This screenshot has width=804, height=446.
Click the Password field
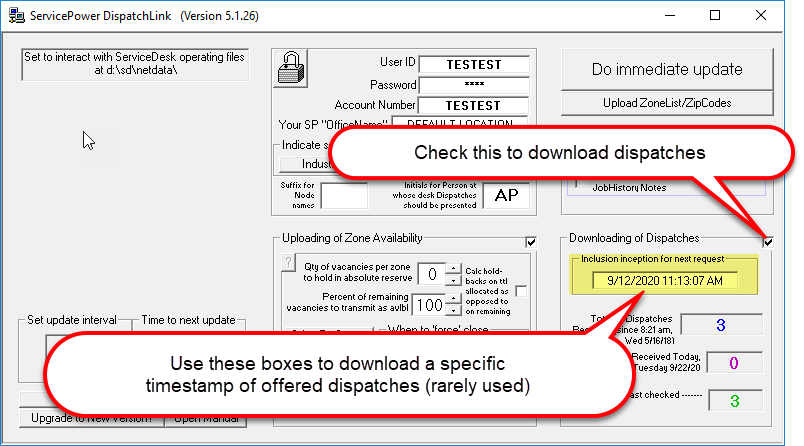[x=474, y=85]
